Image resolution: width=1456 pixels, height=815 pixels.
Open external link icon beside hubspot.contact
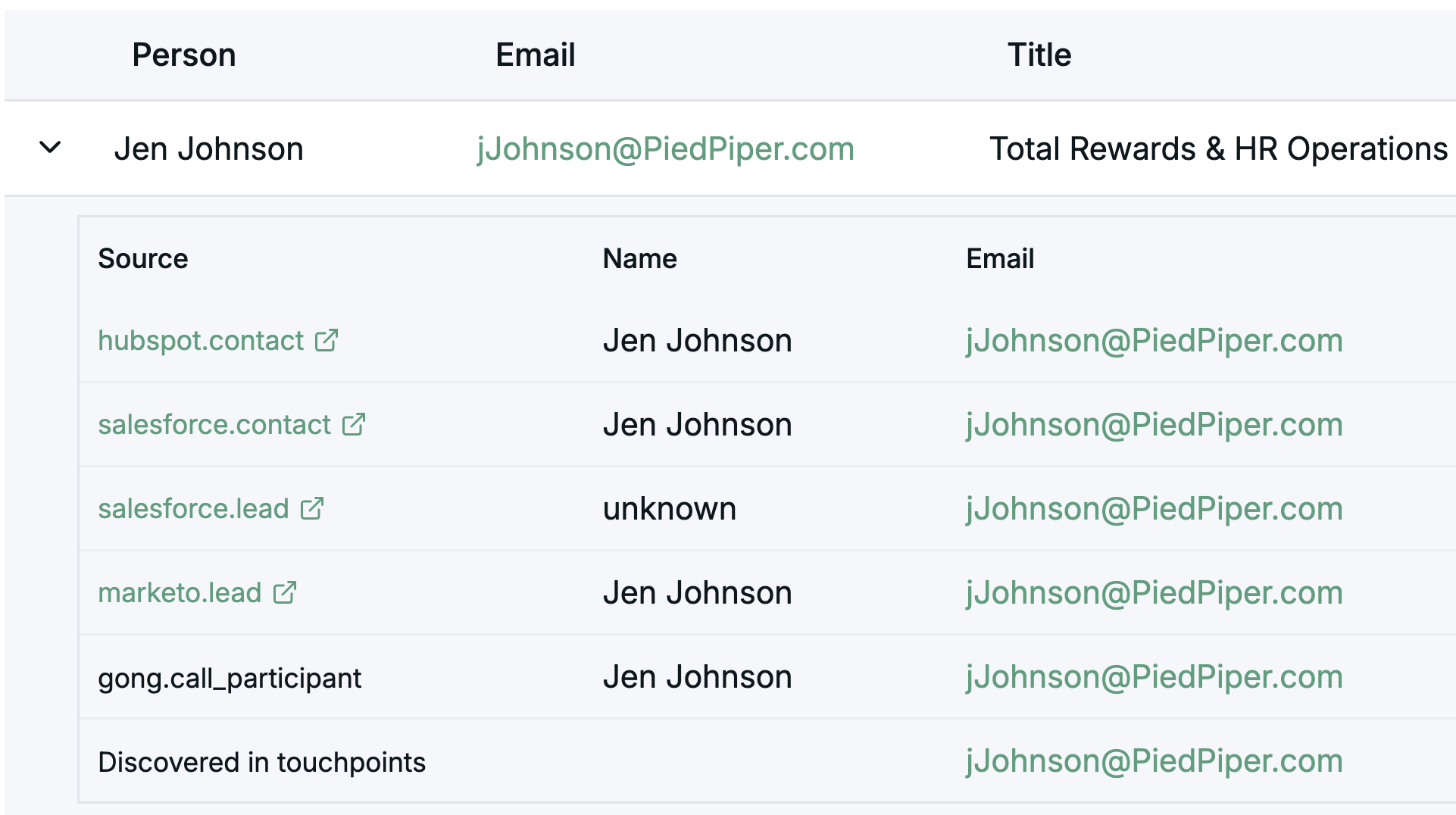click(327, 341)
